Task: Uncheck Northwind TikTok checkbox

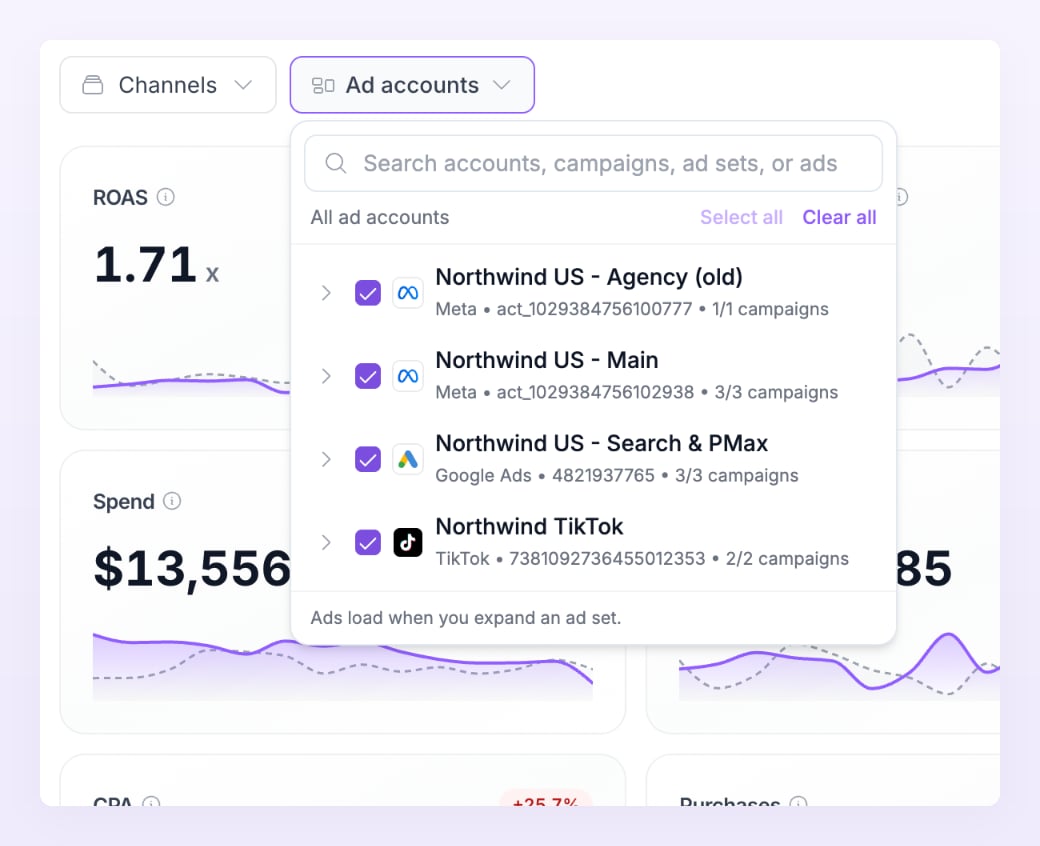Action: pyautogui.click(x=368, y=542)
